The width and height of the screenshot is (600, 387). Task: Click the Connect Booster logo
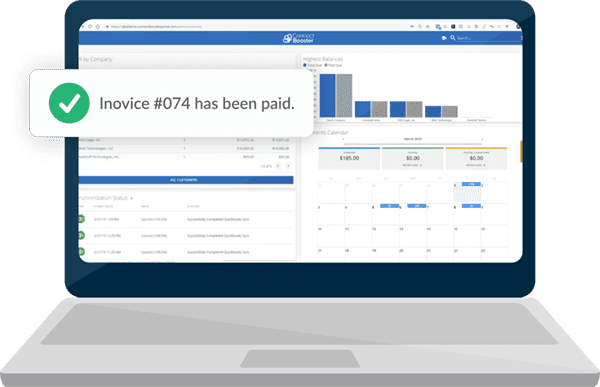(x=298, y=38)
